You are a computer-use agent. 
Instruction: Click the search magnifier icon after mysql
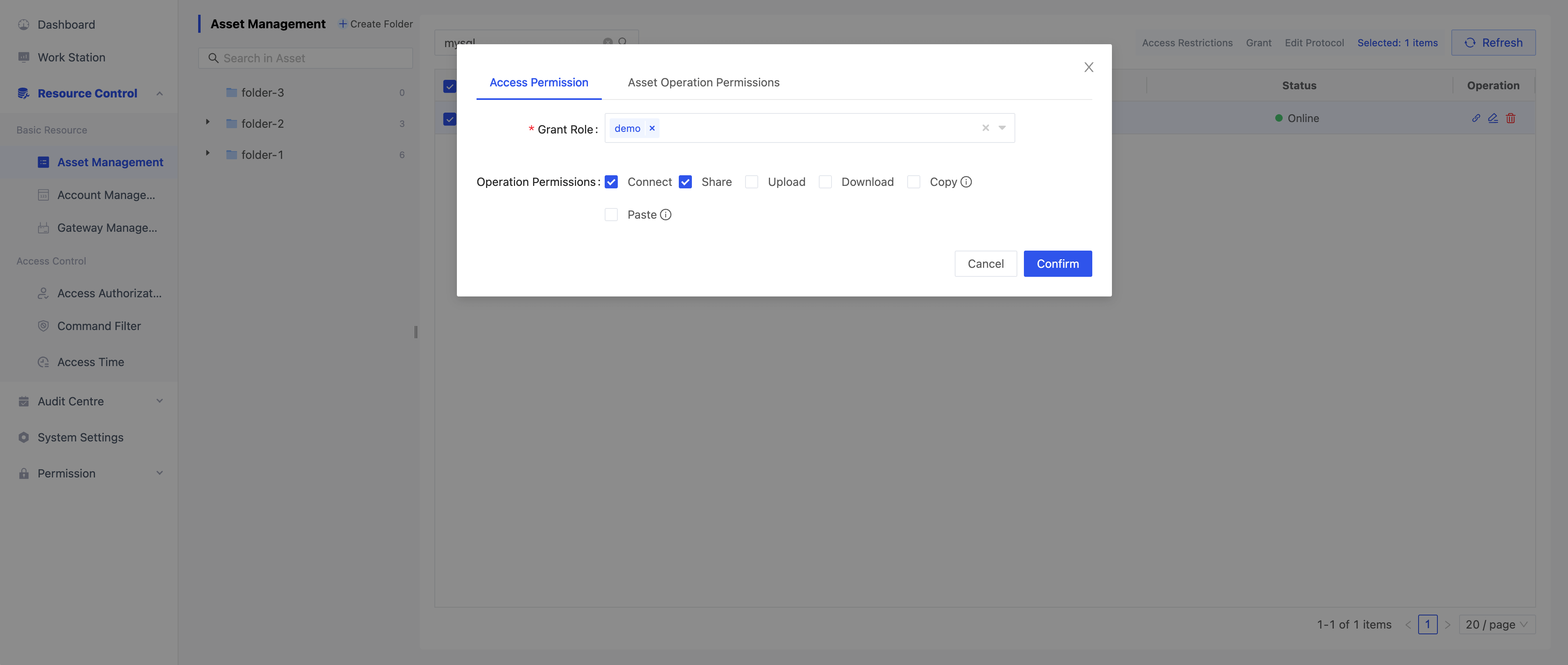[623, 42]
